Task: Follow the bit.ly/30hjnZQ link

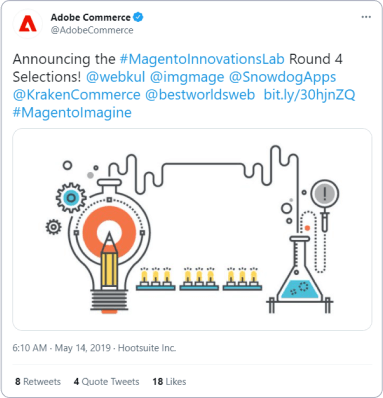Action: pyautogui.click(x=309, y=95)
